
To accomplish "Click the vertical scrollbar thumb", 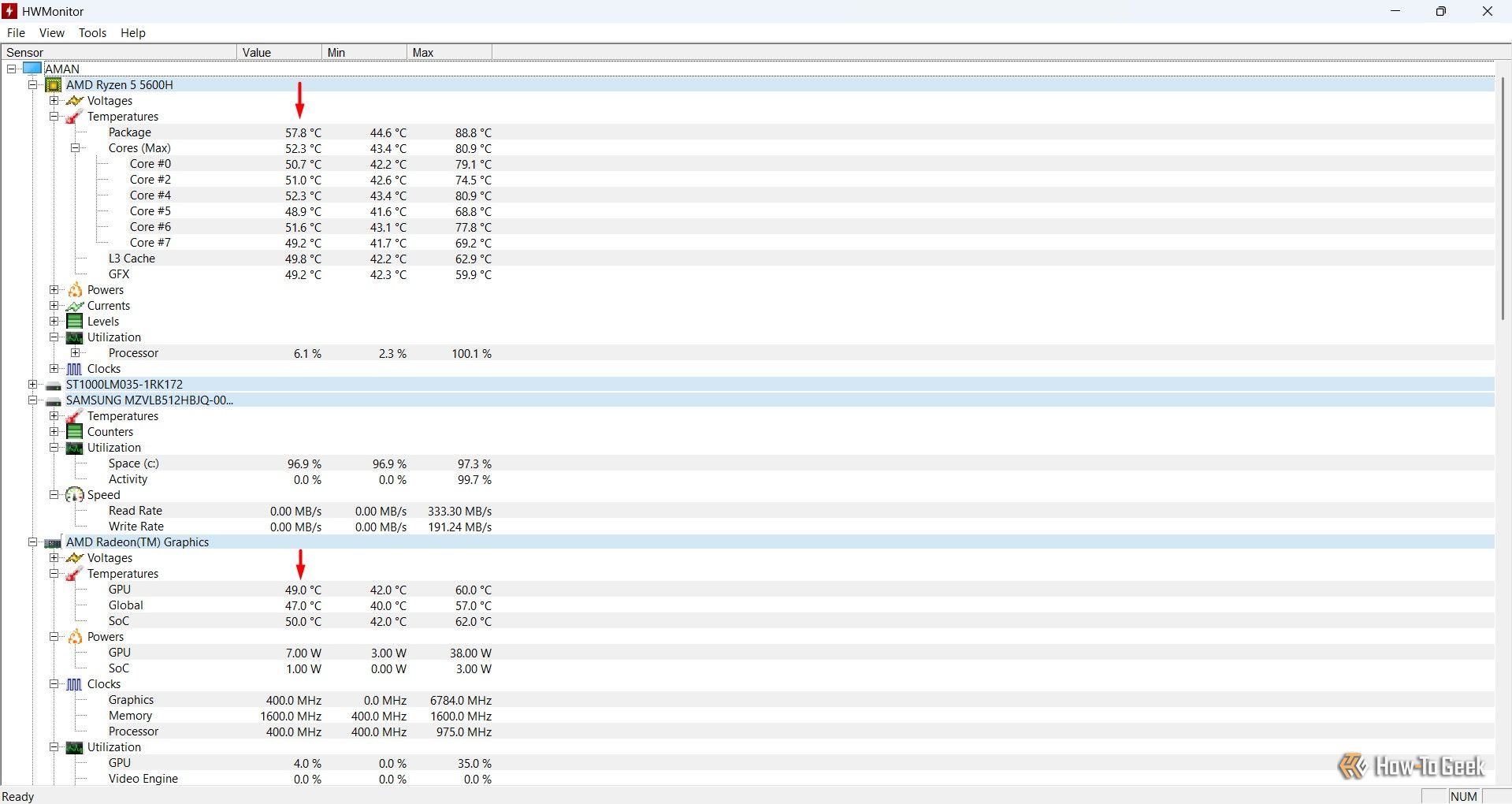I will pos(1503,197).
